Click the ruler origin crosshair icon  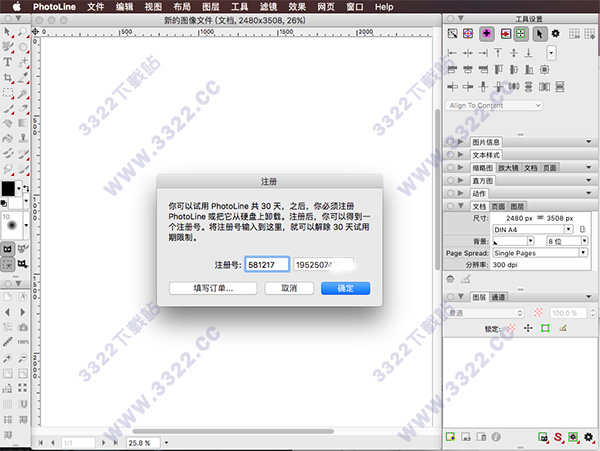point(35,31)
